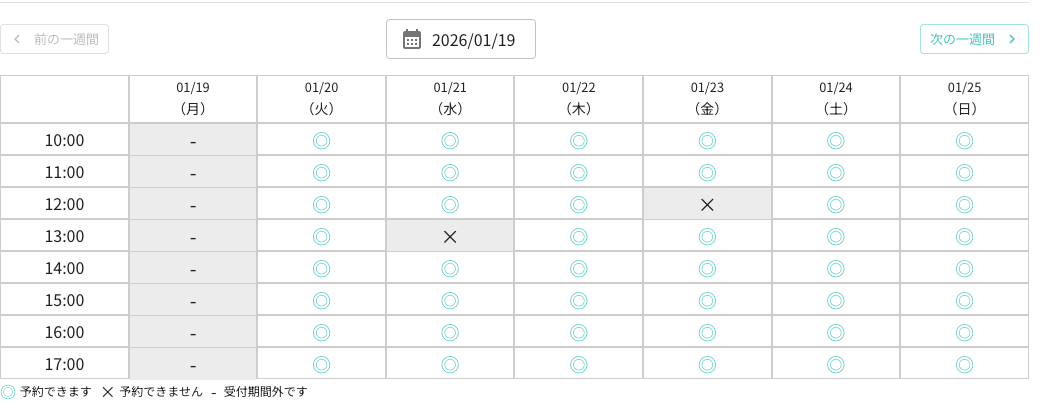Click the 01/24 (土) column header

pyautogui.click(x=835, y=98)
